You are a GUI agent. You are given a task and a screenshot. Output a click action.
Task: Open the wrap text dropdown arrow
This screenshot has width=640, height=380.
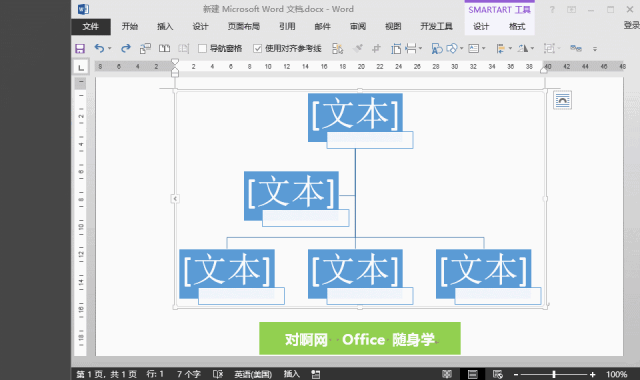484,49
